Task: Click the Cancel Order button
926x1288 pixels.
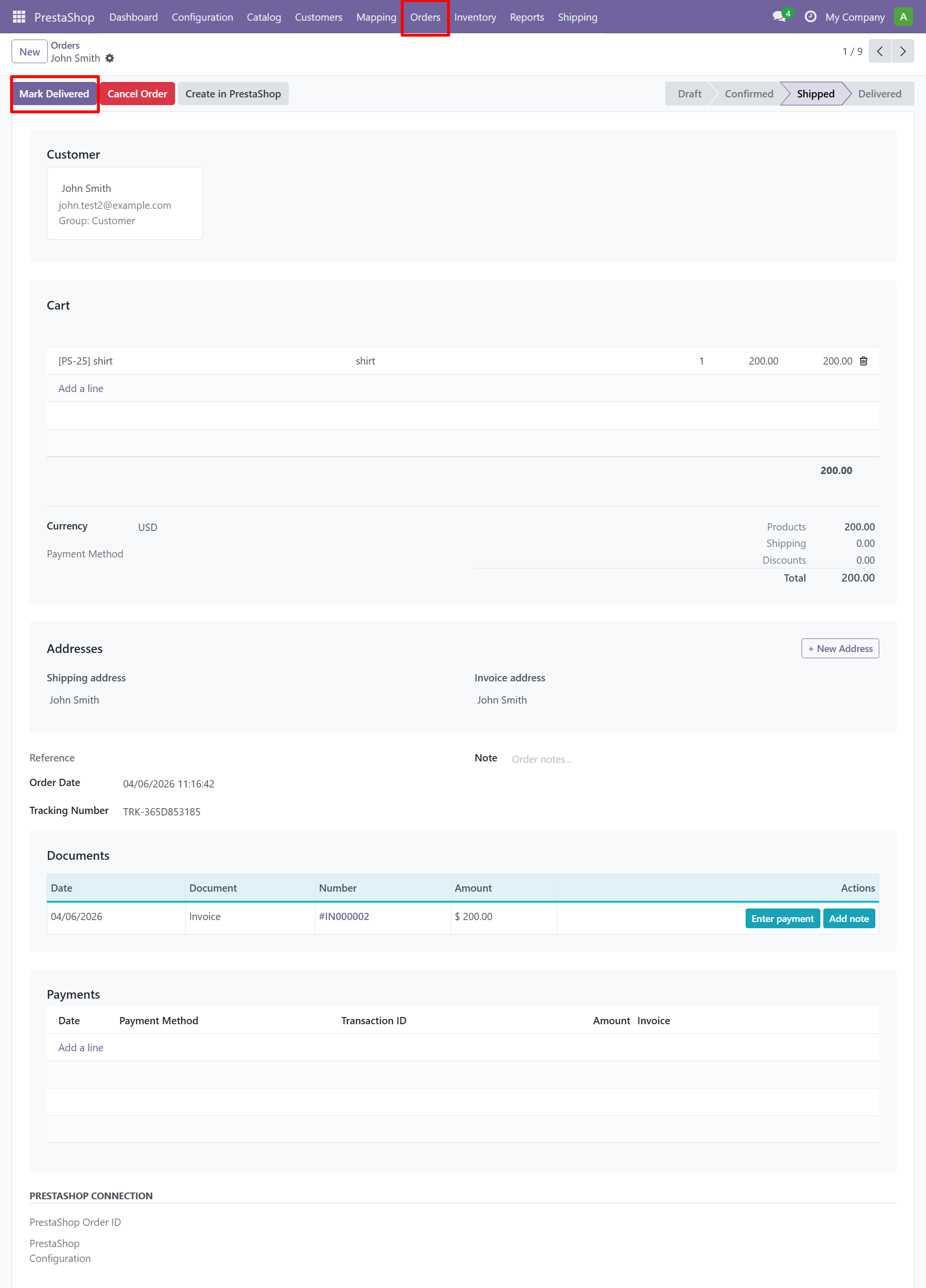Action: (137, 94)
